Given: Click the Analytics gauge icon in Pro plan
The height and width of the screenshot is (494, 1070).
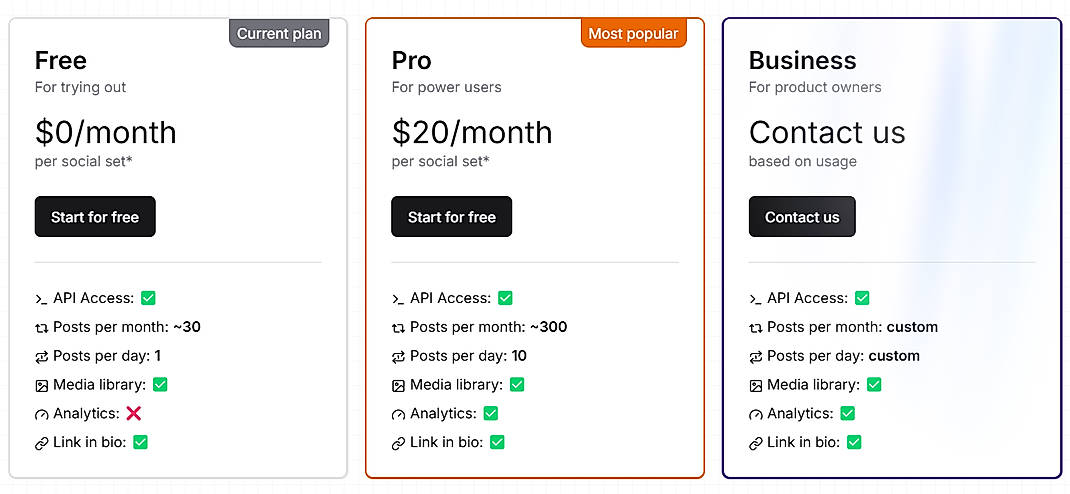Looking at the screenshot, I should [x=398, y=414].
